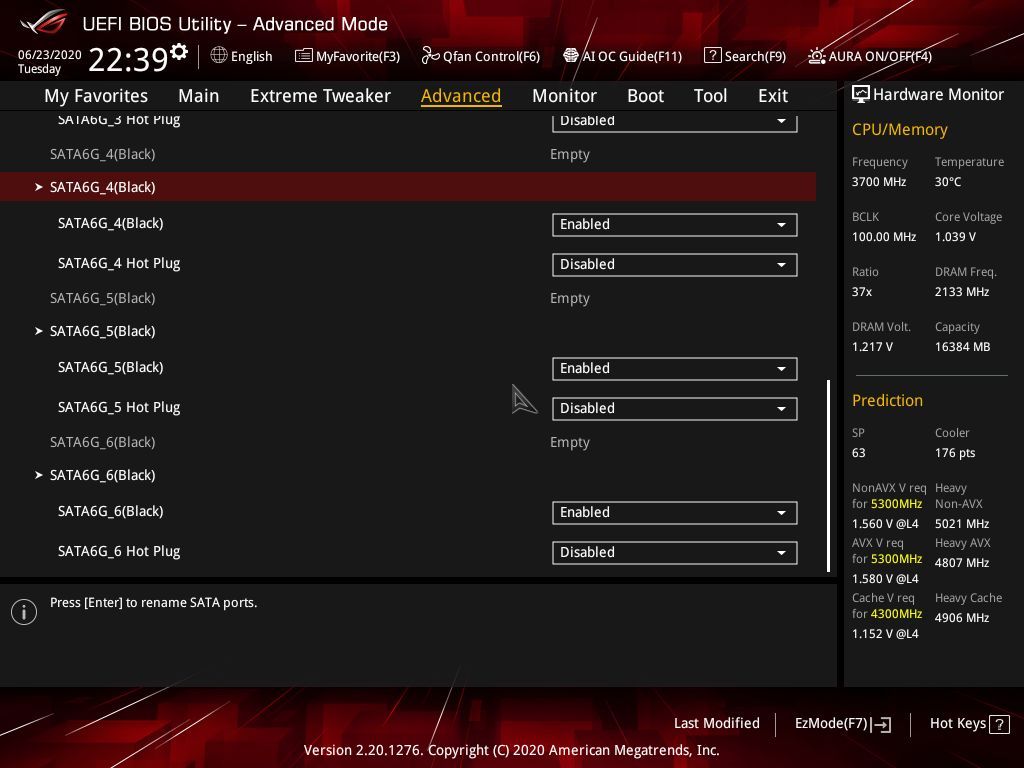The height and width of the screenshot is (768, 1024).
Task: Open SATA6G_6 Hot Plug dropdown
Action: (674, 552)
